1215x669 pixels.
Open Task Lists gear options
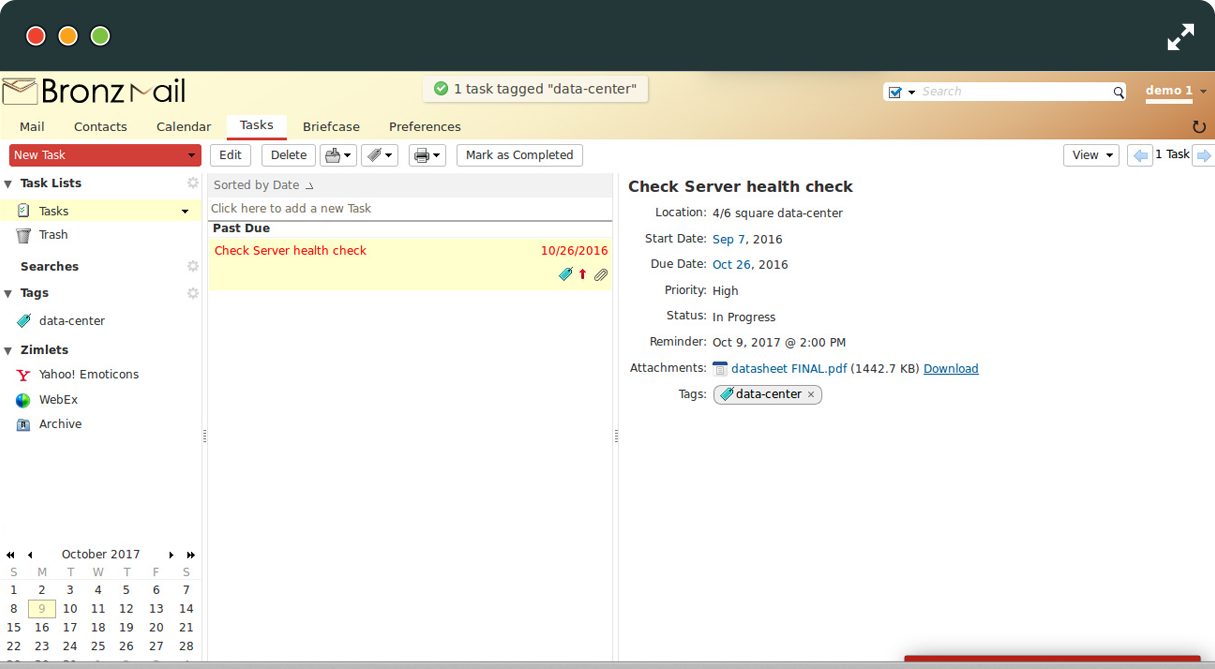point(193,183)
